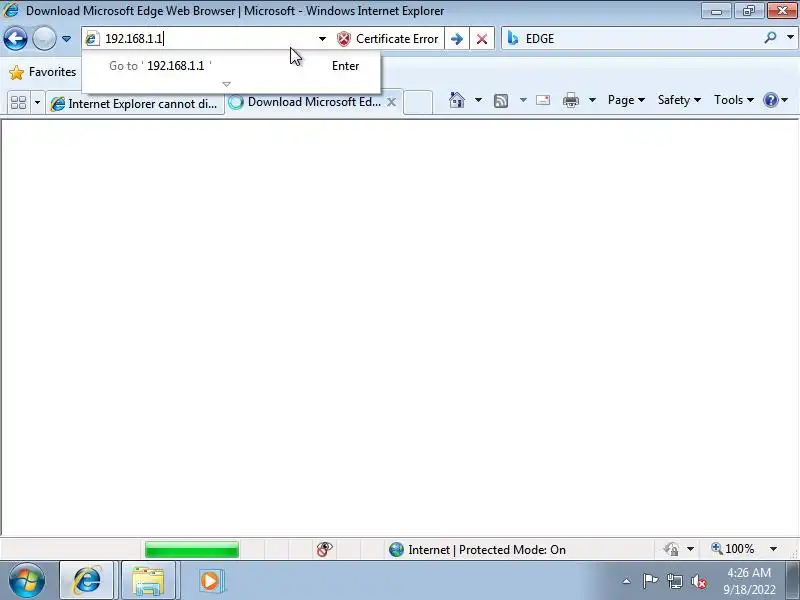Open the Tools menu

pyautogui.click(x=734, y=100)
